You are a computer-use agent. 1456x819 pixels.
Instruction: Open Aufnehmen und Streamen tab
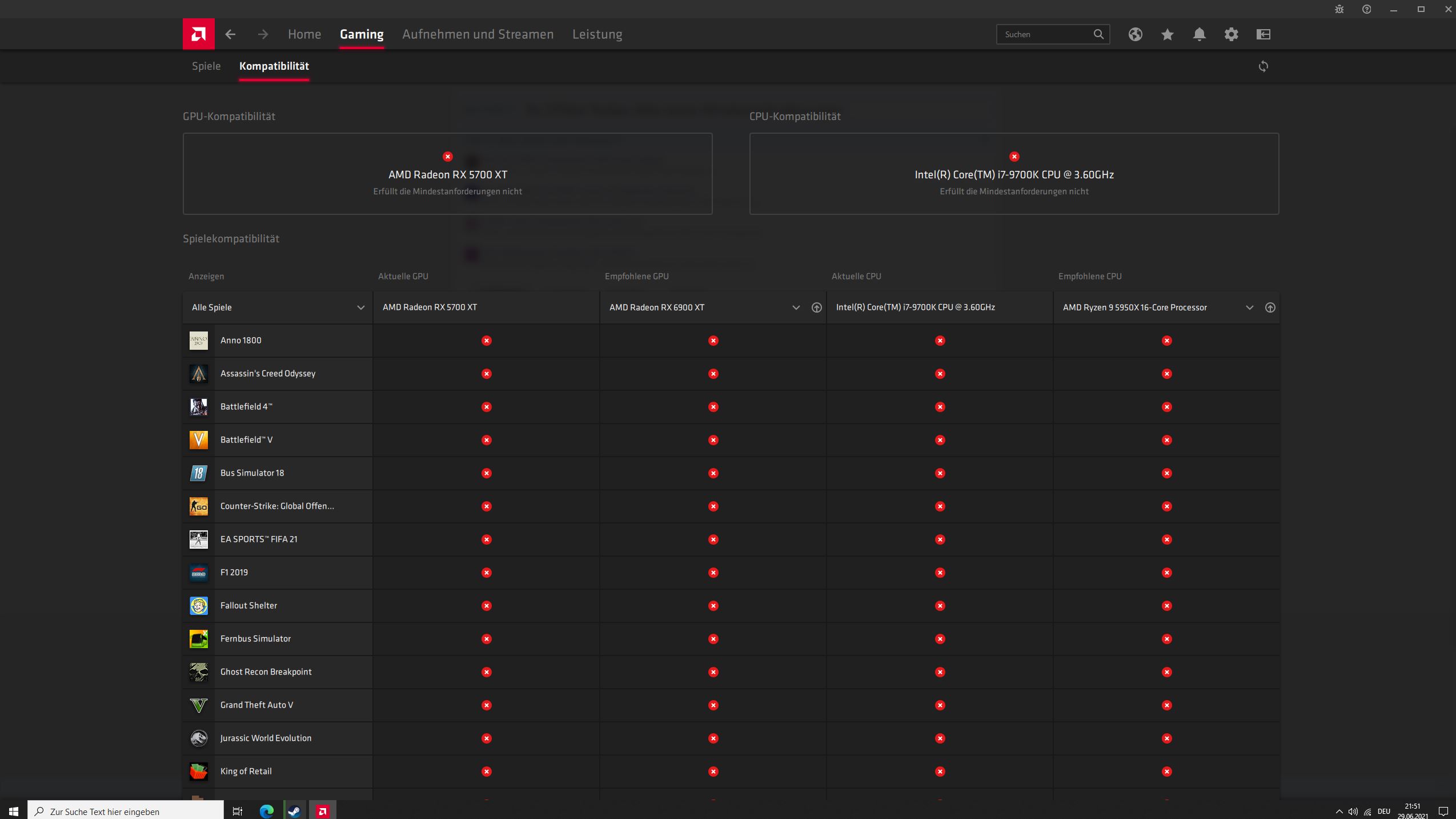478,34
